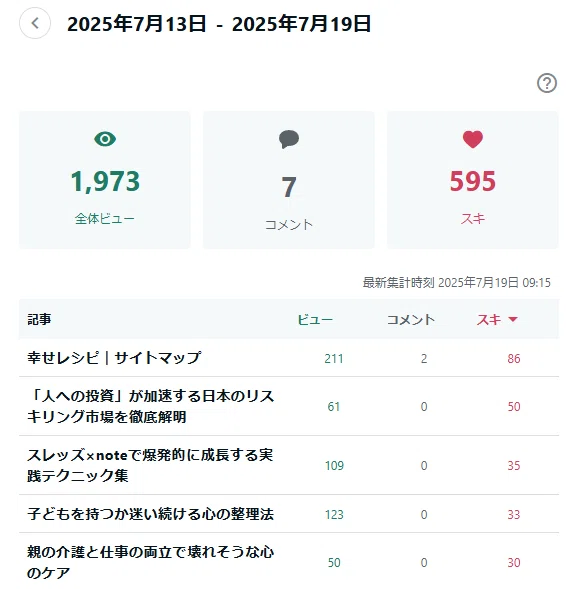Open 親の介護と仕事の両立 article
The width and height of the screenshot is (569, 589).
pos(150,562)
